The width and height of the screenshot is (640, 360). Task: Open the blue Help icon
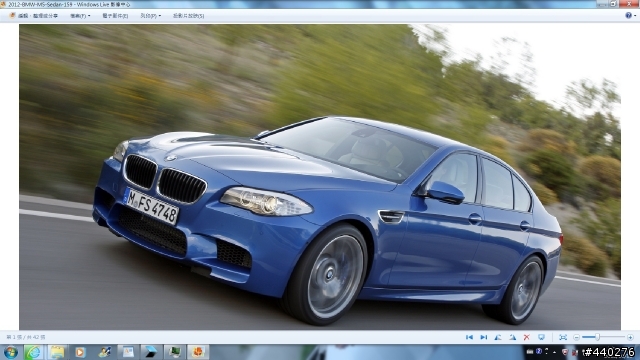(x=629, y=16)
